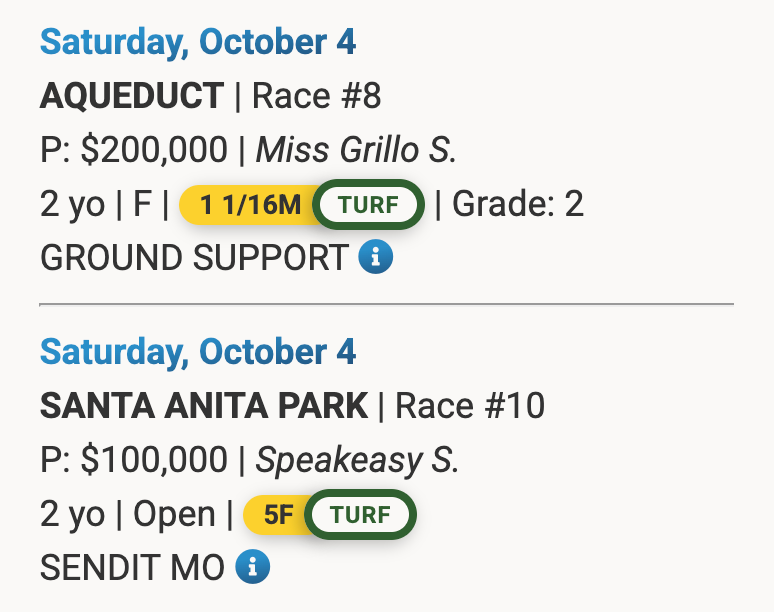
Task: Click the P: $200,000 purse text
Action: (133, 151)
